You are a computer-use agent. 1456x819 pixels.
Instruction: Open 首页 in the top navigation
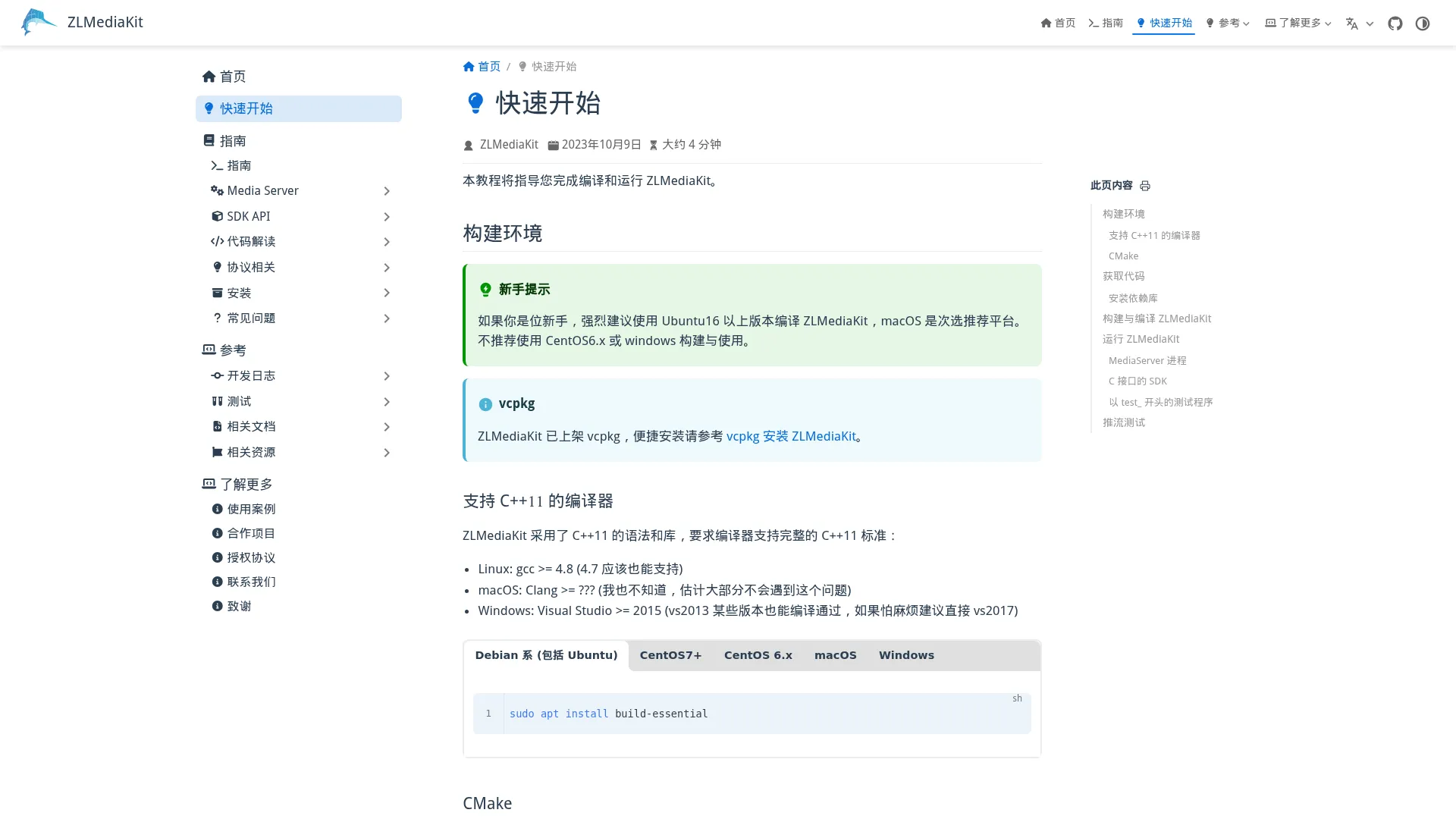[1058, 23]
